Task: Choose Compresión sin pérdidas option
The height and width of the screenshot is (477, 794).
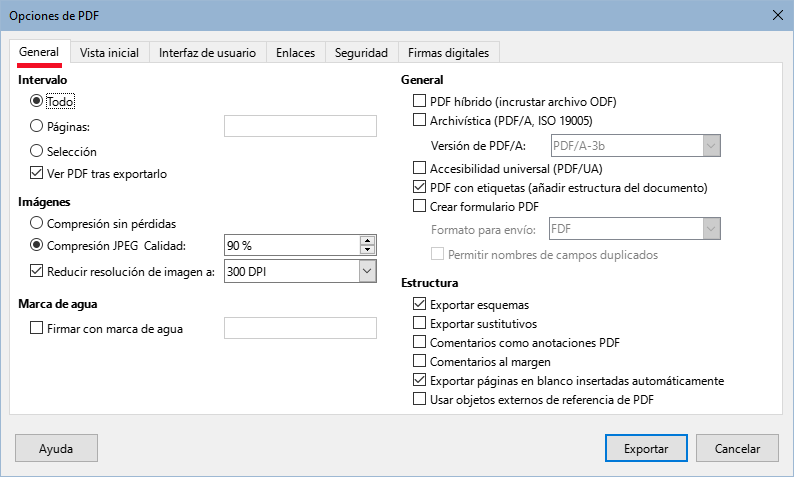Action: click(x=36, y=223)
